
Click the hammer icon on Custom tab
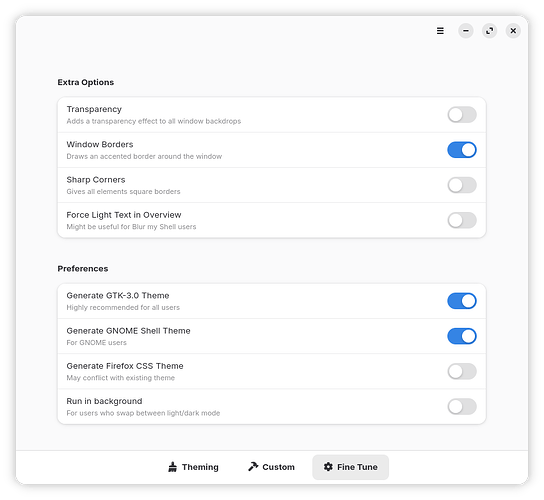pos(253,467)
